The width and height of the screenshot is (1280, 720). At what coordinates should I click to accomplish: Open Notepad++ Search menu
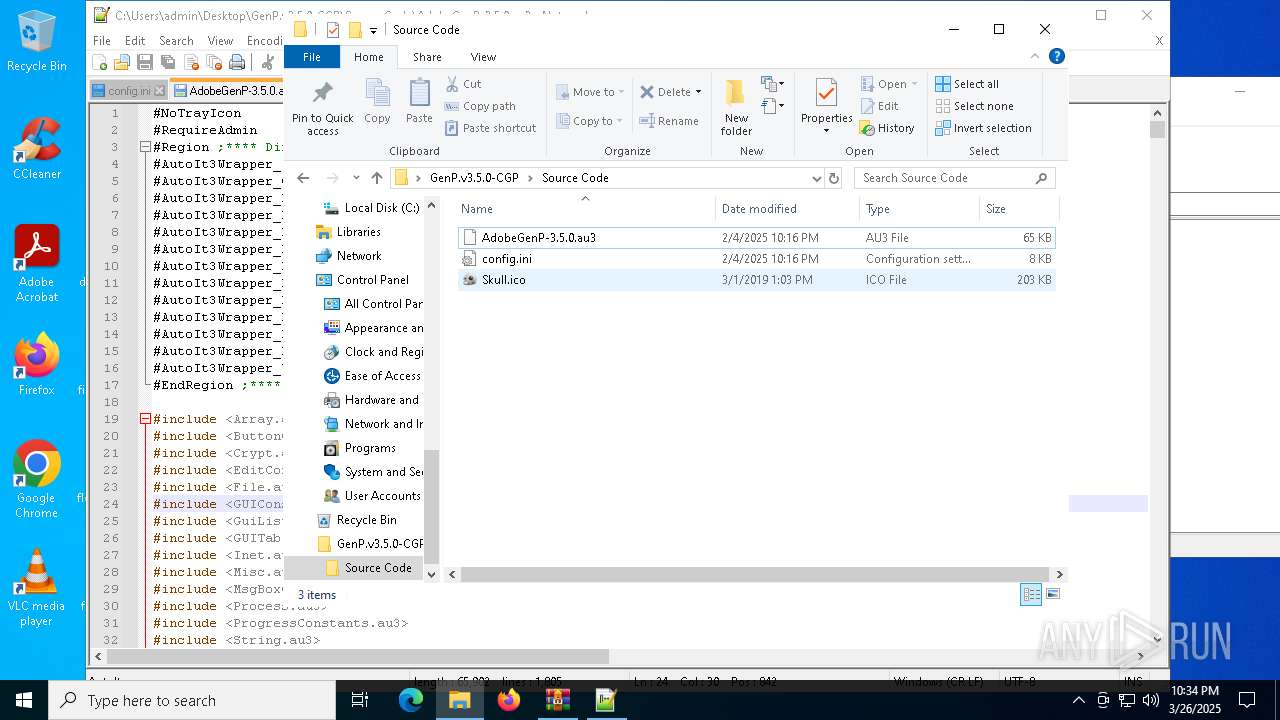click(176, 41)
